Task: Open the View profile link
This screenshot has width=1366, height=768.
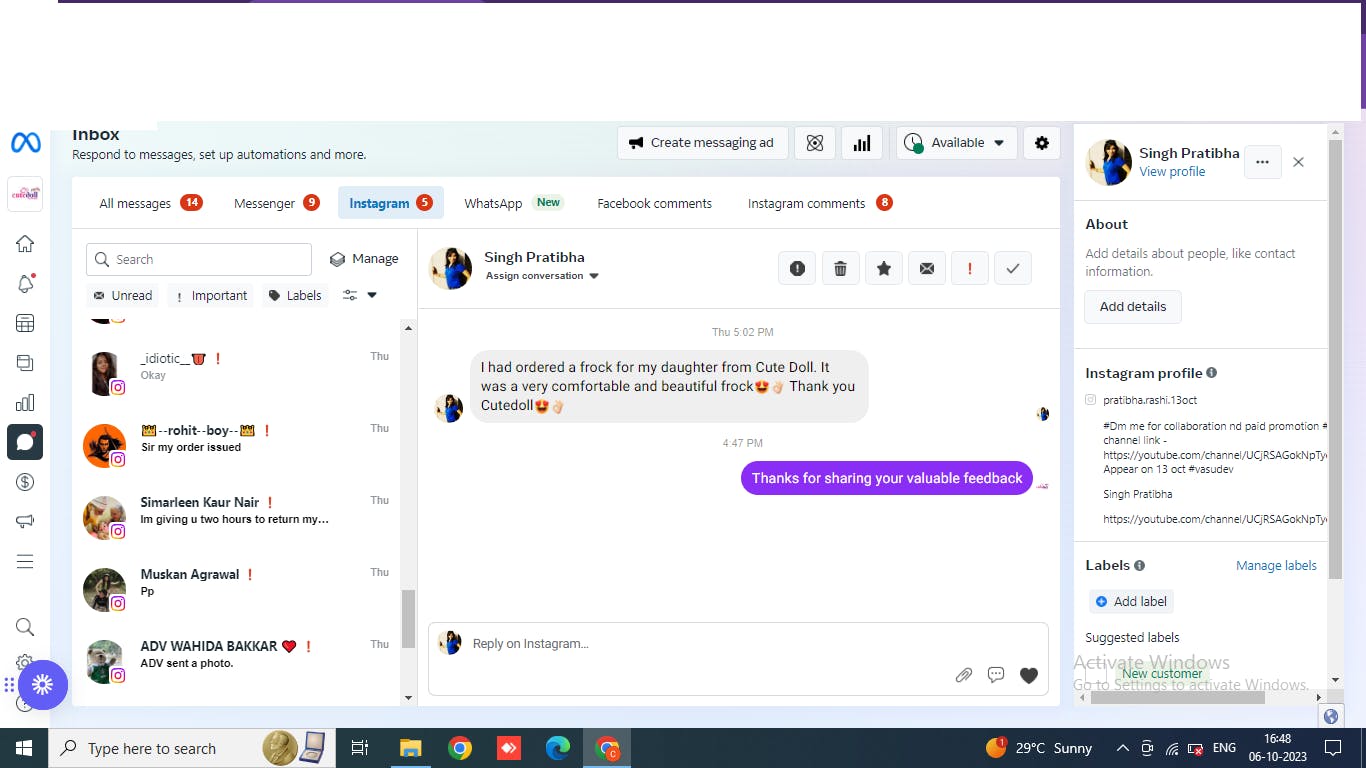Action: click(x=1172, y=172)
